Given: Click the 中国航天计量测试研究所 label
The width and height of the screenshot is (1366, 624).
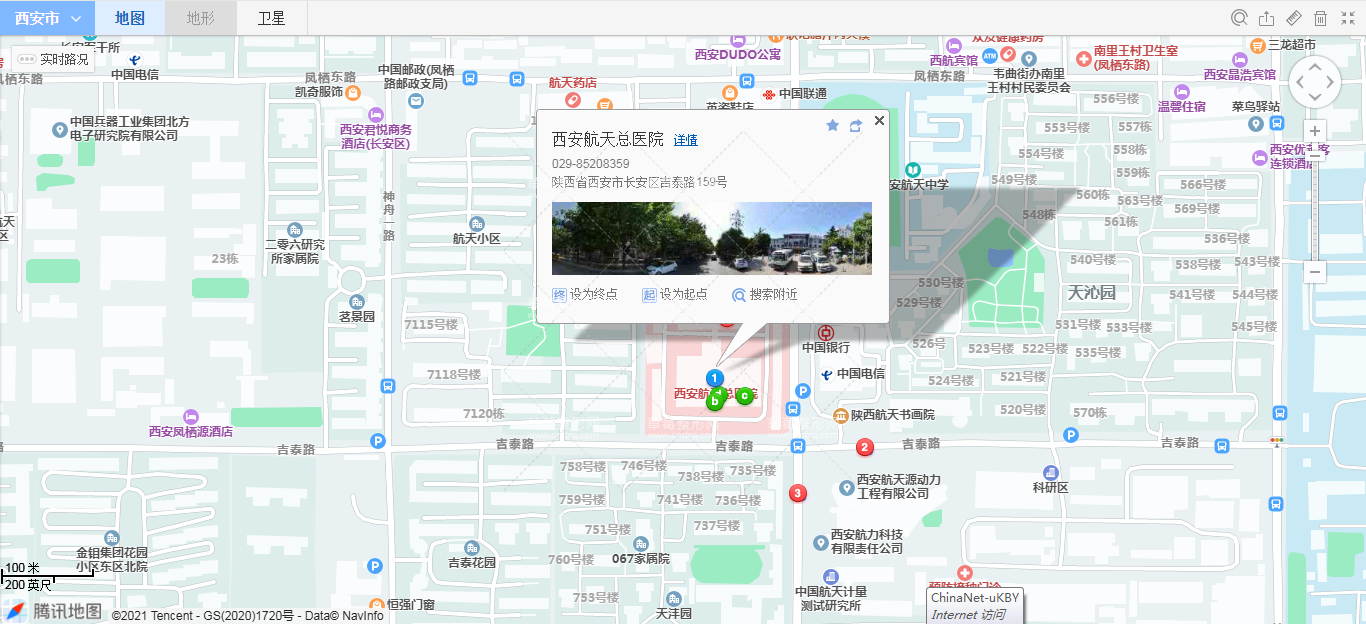Looking at the screenshot, I should click(x=830, y=598).
